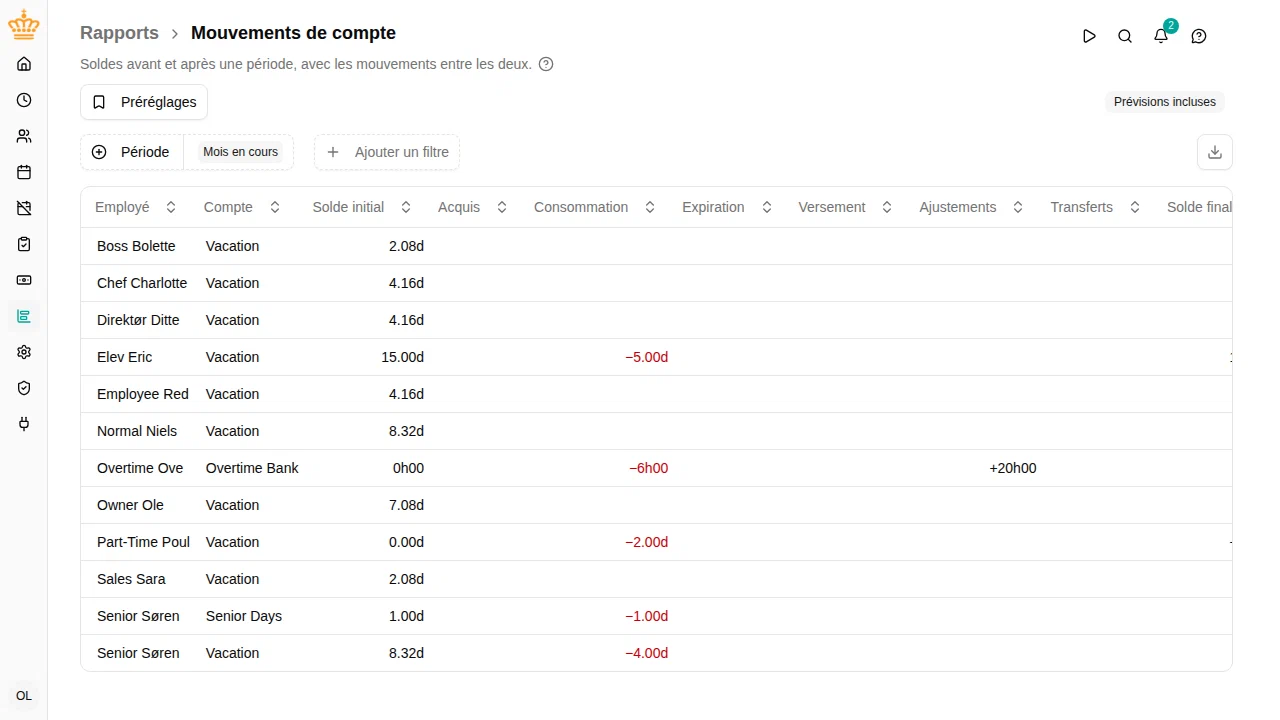Click the help circle next to description

[x=546, y=64]
